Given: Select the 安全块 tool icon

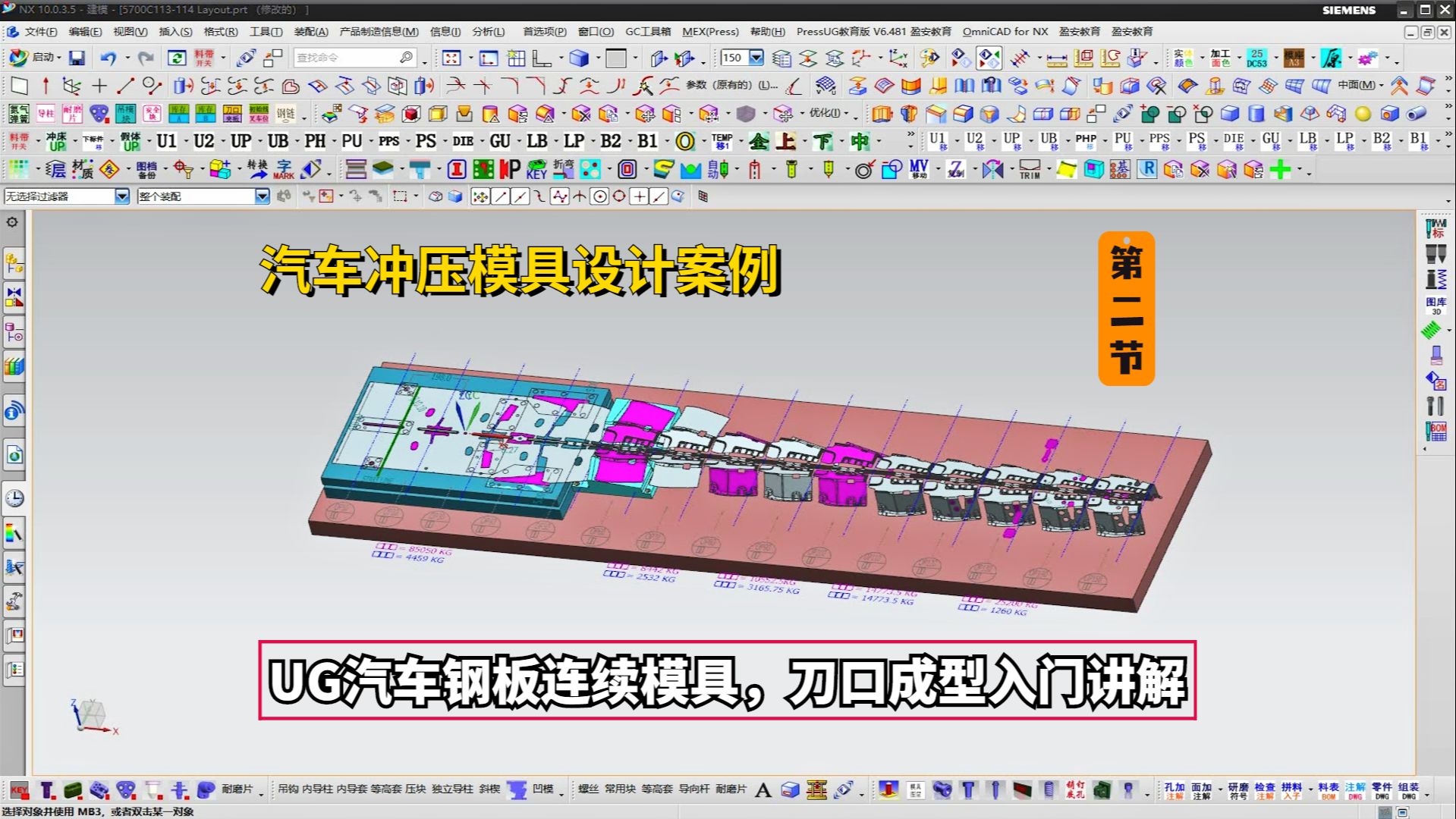Looking at the screenshot, I should pyautogui.click(x=152, y=114).
